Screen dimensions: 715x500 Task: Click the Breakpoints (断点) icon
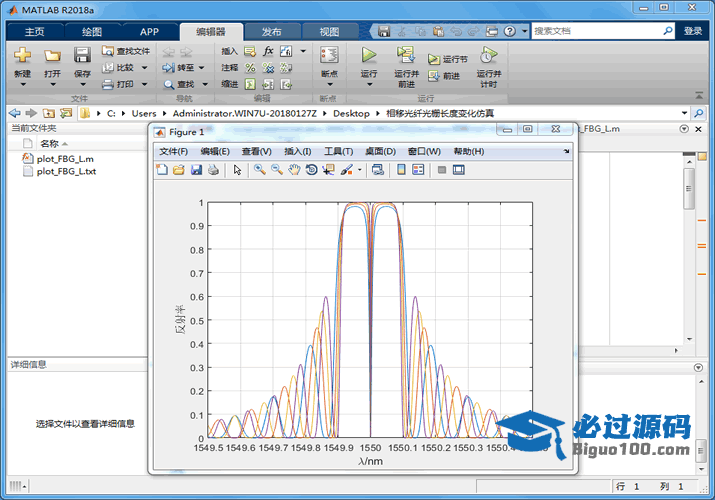tap(329, 55)
